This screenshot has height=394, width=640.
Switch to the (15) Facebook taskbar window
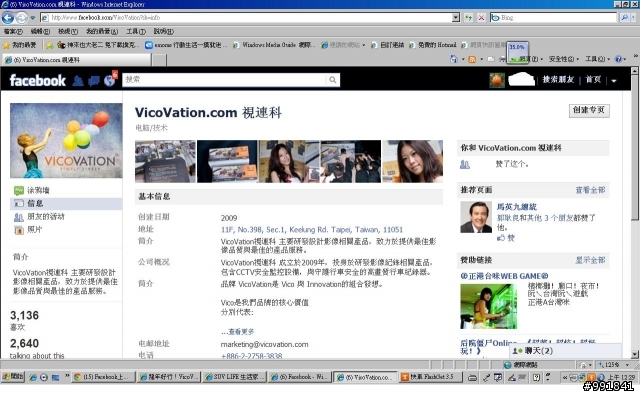[103, 377]
